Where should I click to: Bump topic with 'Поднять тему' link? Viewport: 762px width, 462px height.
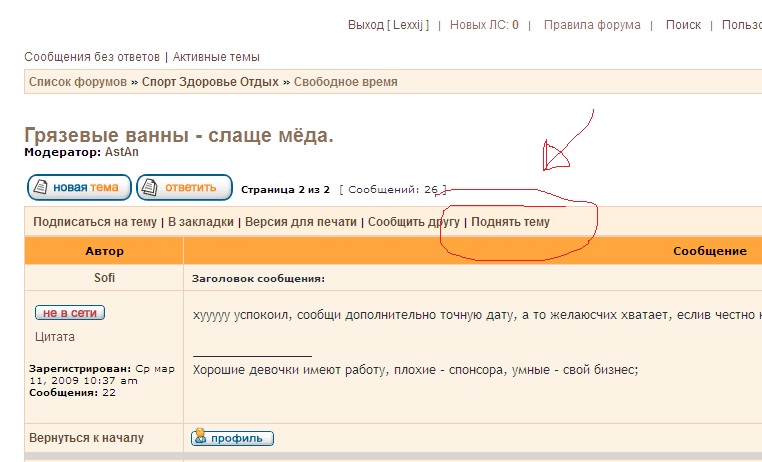click(x=510, y=222)
